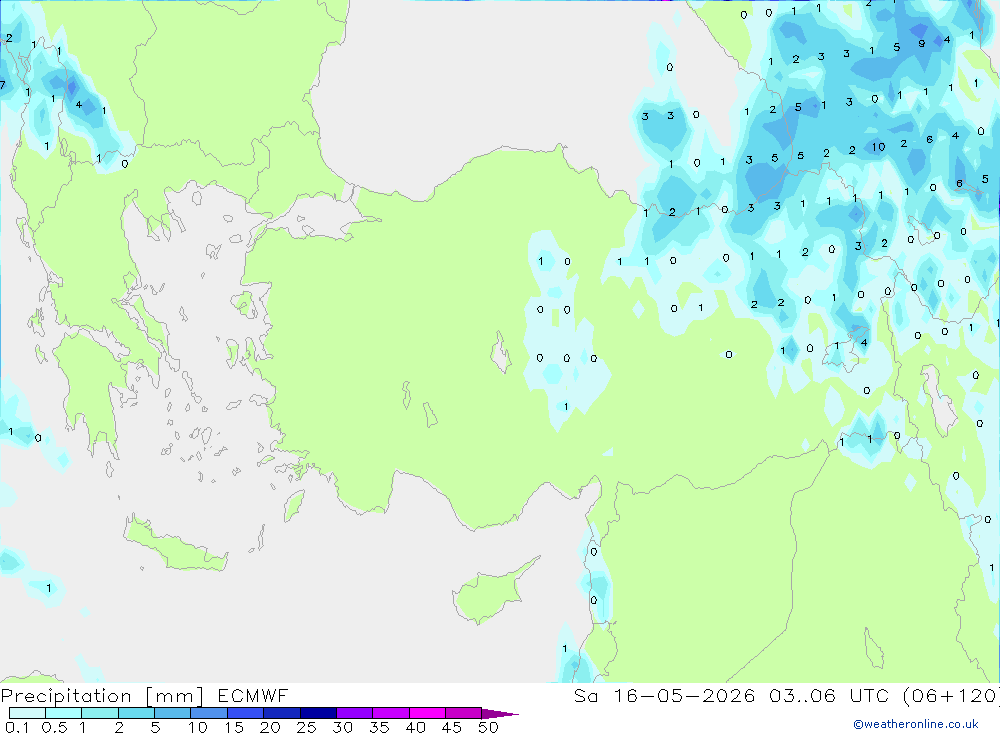Screen dimensions: 1000x733
Task: Click the 'Sa 16-05-2026' date text
Action: pos(665,696)
